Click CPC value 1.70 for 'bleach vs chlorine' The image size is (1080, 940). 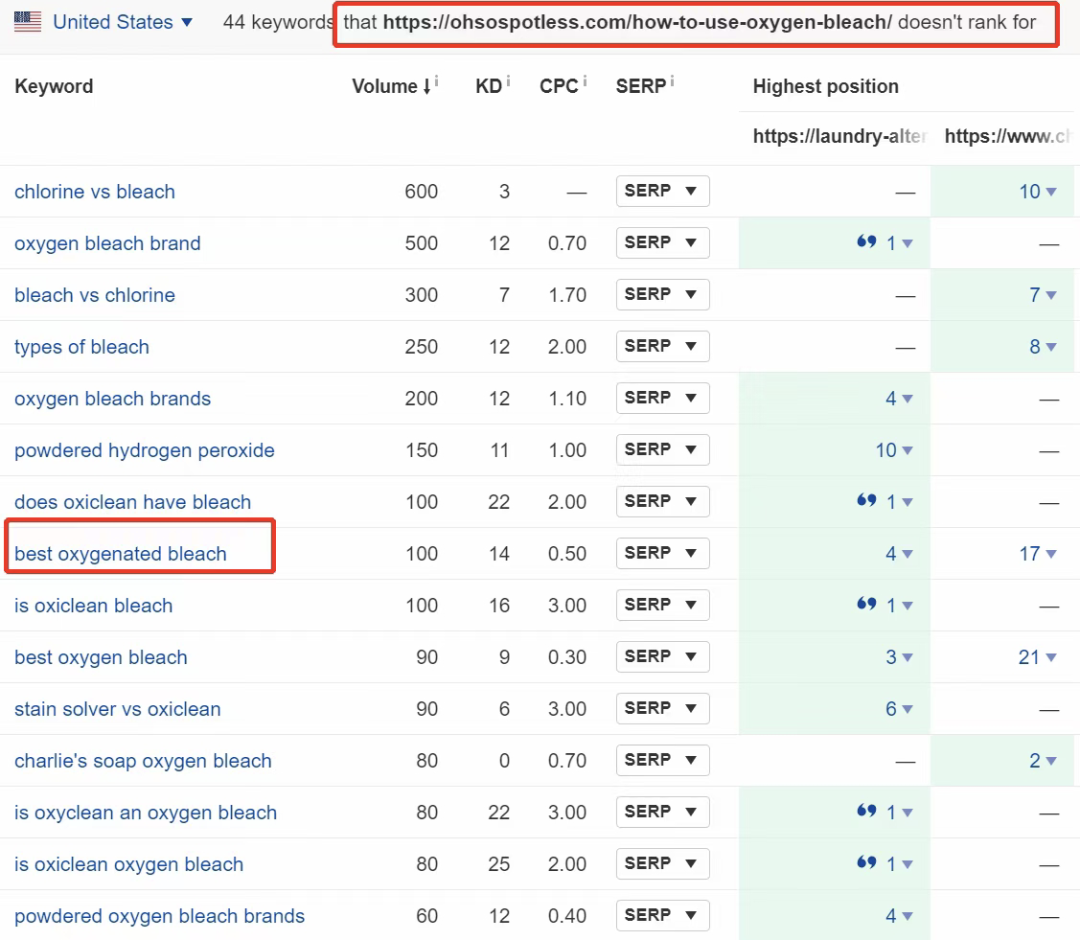click(x=567, y=295)
